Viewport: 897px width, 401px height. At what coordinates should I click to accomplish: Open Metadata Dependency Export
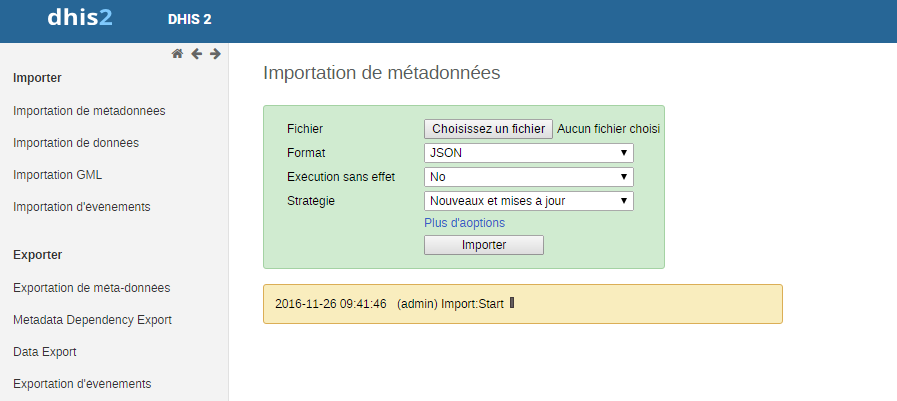(x=92, y=320)
